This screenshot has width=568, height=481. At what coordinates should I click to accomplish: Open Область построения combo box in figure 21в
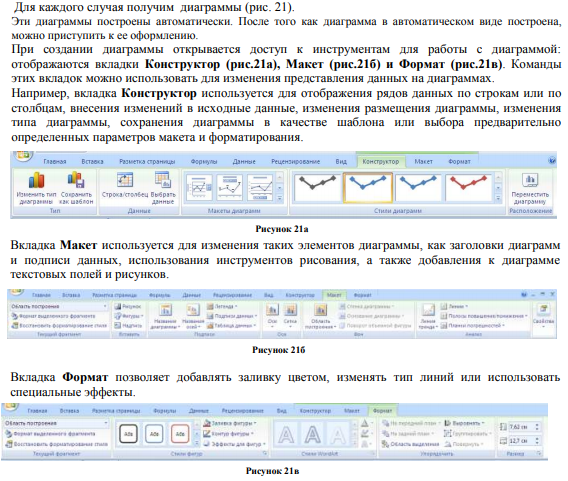point(56,423)
